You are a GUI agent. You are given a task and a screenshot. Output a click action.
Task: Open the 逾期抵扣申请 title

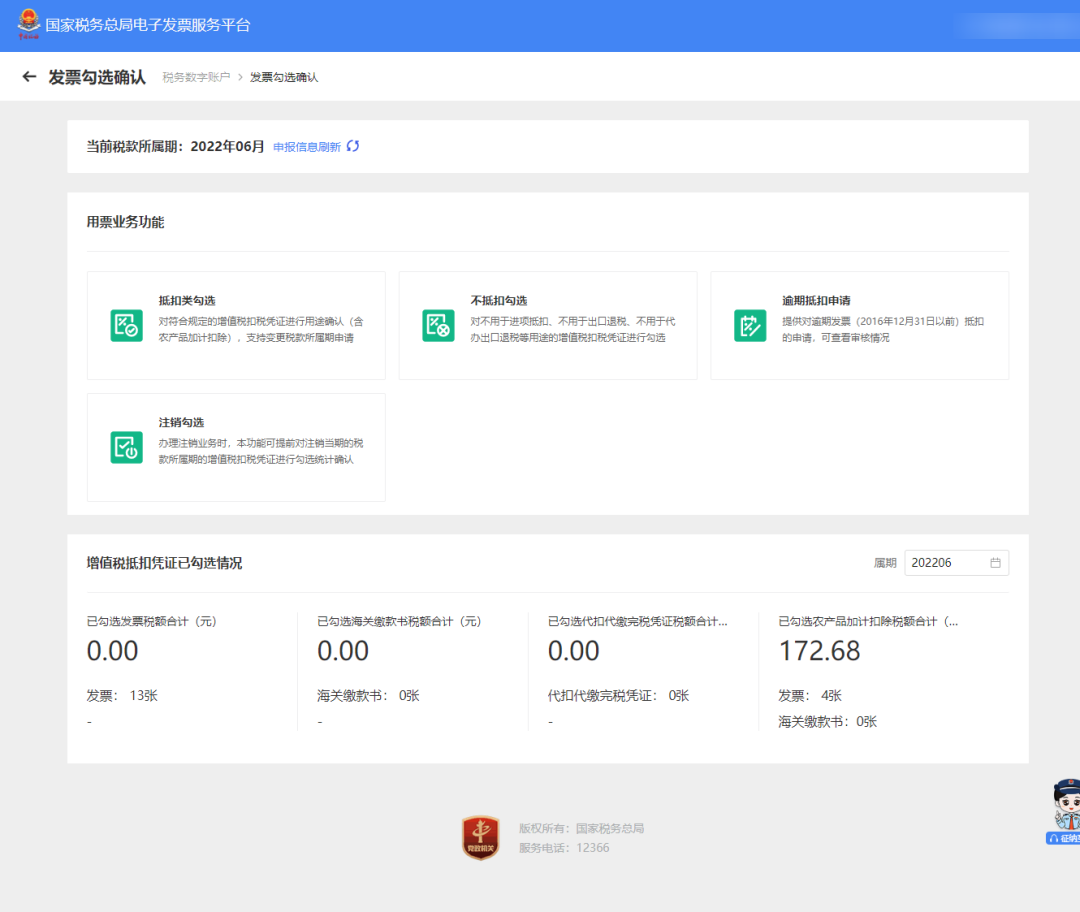pos(816,300)
